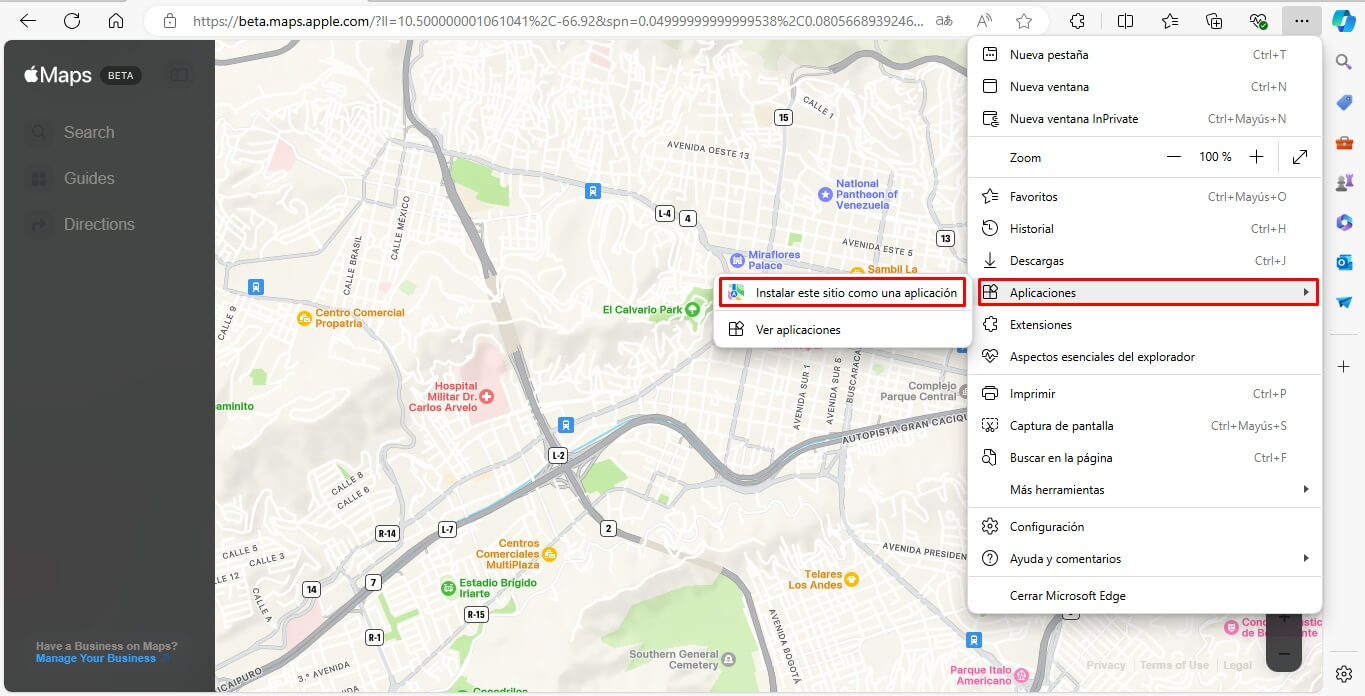Select the Estadio Brígido Iriarte marker
The image size is (1365, 696).
[448, 588]
